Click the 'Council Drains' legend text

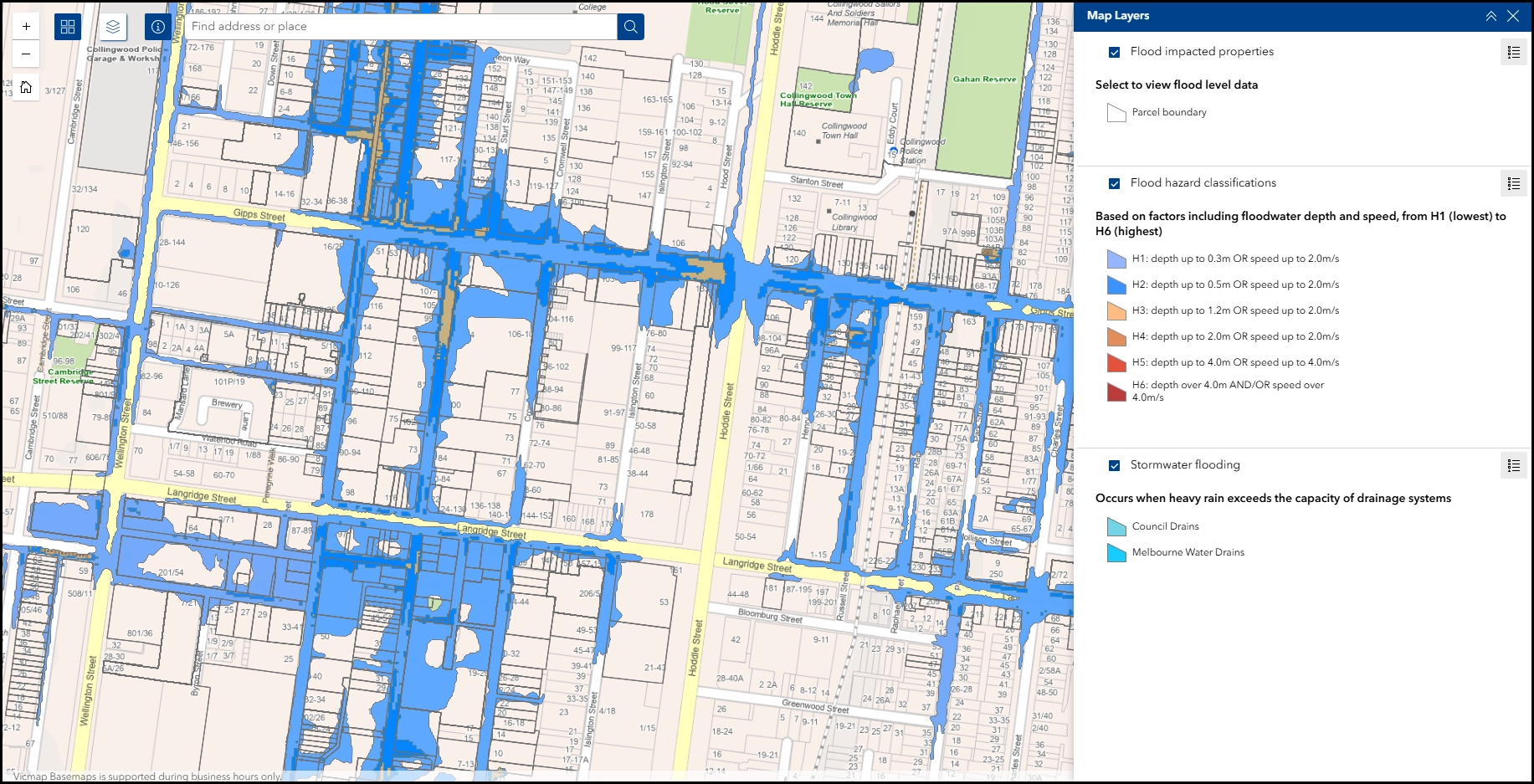point(1166,526)
